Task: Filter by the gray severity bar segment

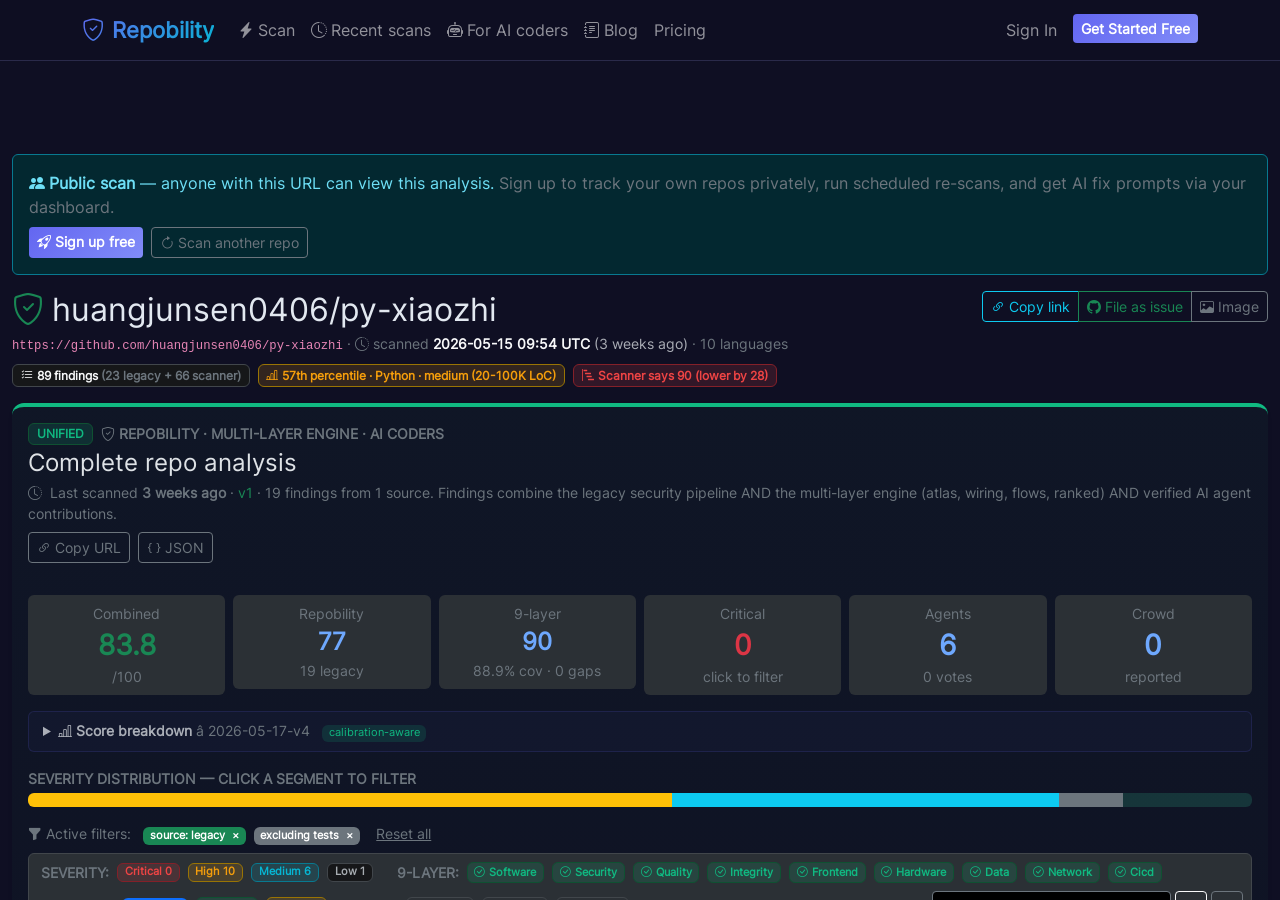Action: pos(1091,800)
